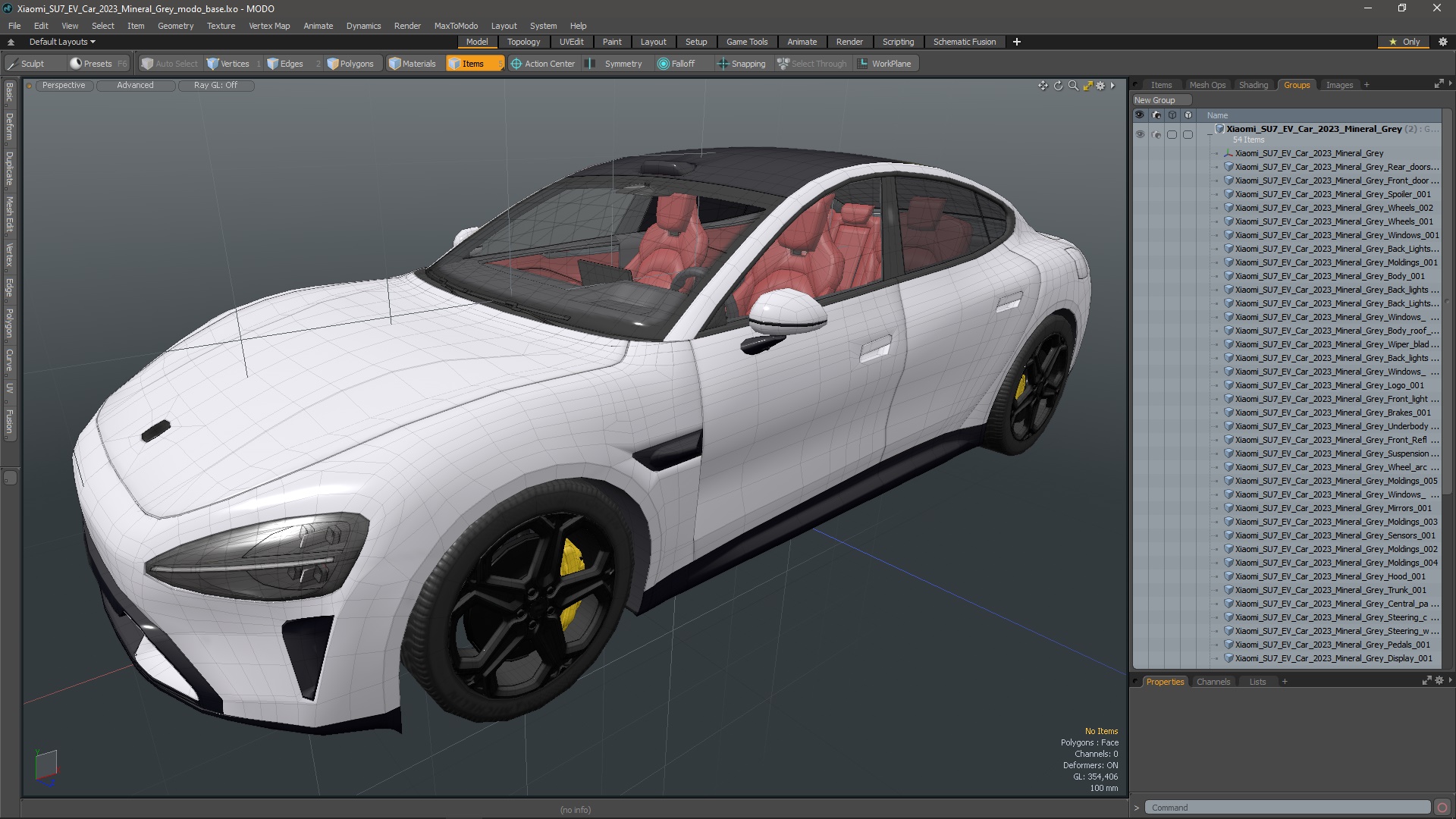The width and height of the screenshot is (1456, 819).
Task: Open the Action Center options
Action: tap(543, 64)
